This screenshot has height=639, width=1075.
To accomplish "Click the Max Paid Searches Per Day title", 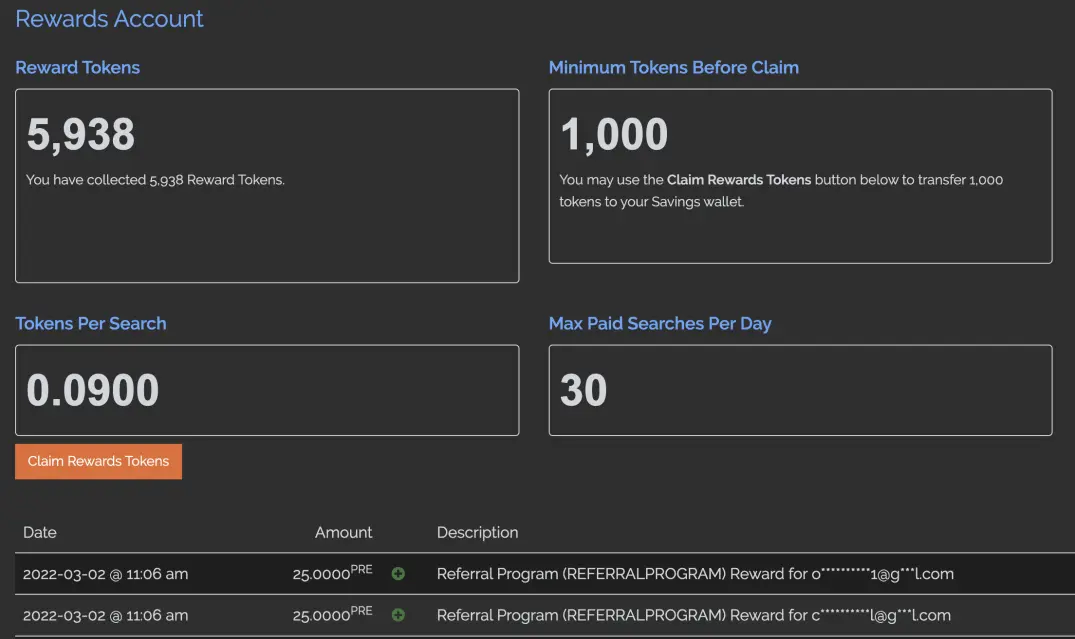I will click(x=660, y=324).
